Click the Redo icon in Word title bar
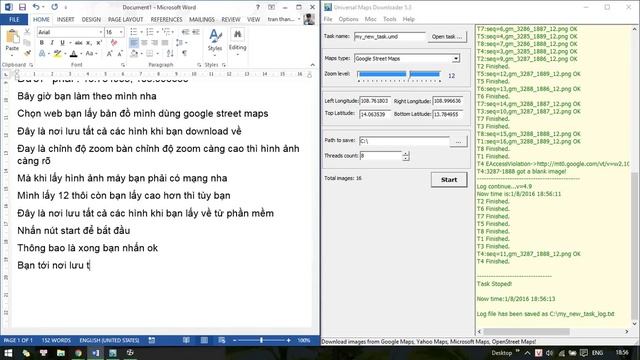The image size is (640, 360). pyautogui.click(x=54, y=7)
